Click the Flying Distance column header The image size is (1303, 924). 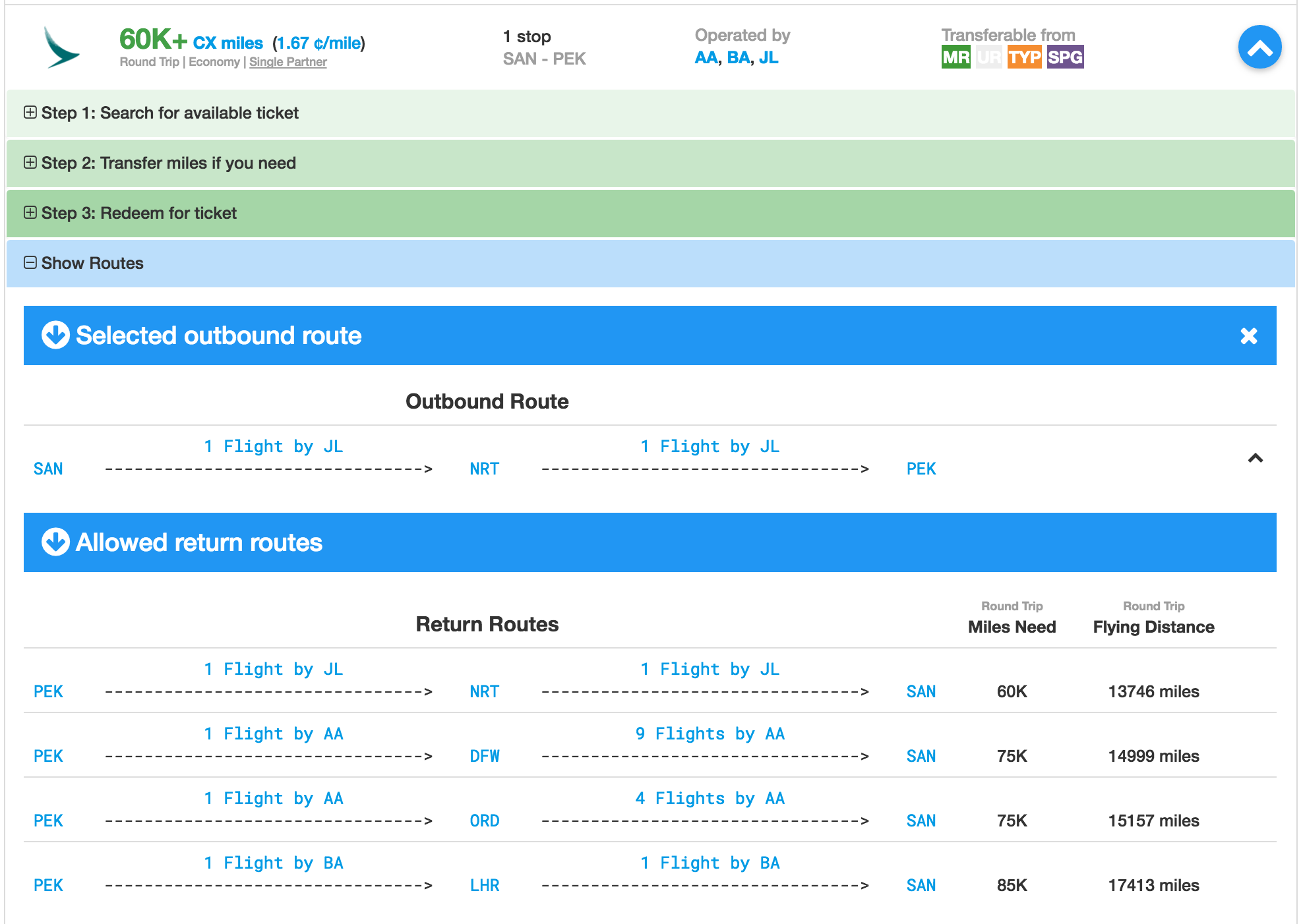[x=1153, y=627]
